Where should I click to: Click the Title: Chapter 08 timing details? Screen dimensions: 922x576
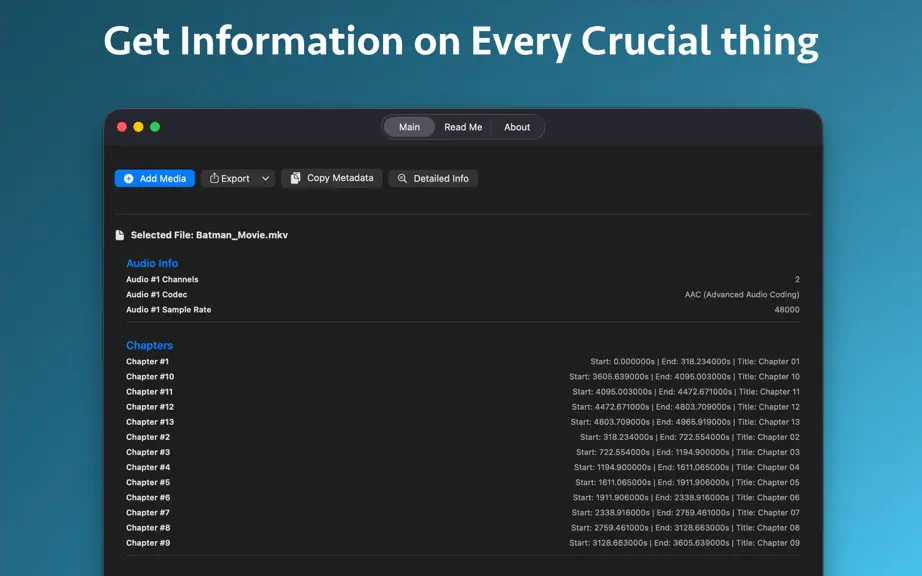pyautogui.click(x=685, y=528)
